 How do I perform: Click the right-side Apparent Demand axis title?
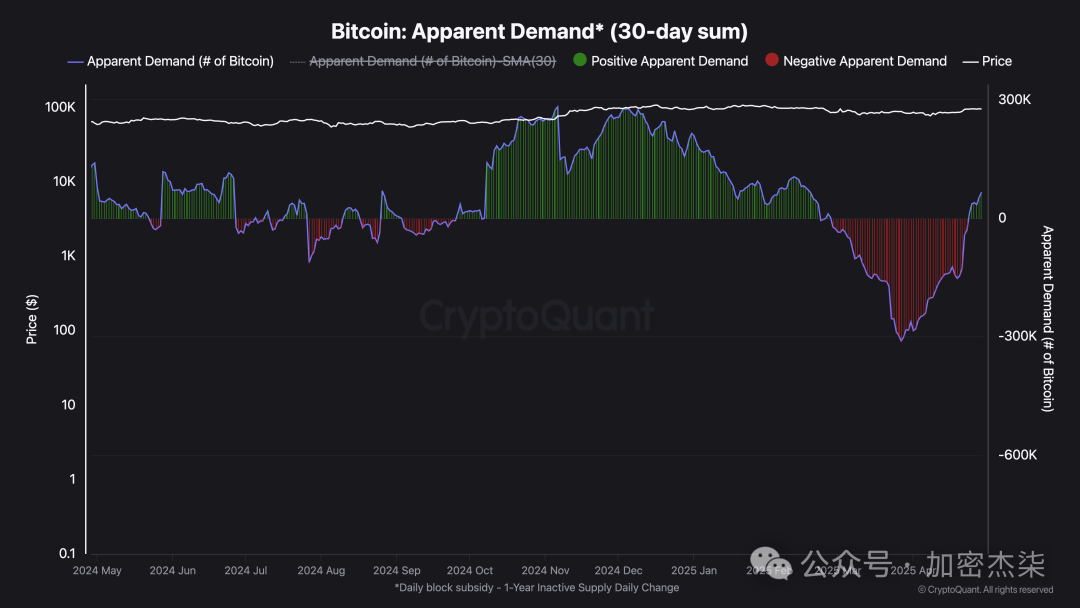[x=1048, y=319]
